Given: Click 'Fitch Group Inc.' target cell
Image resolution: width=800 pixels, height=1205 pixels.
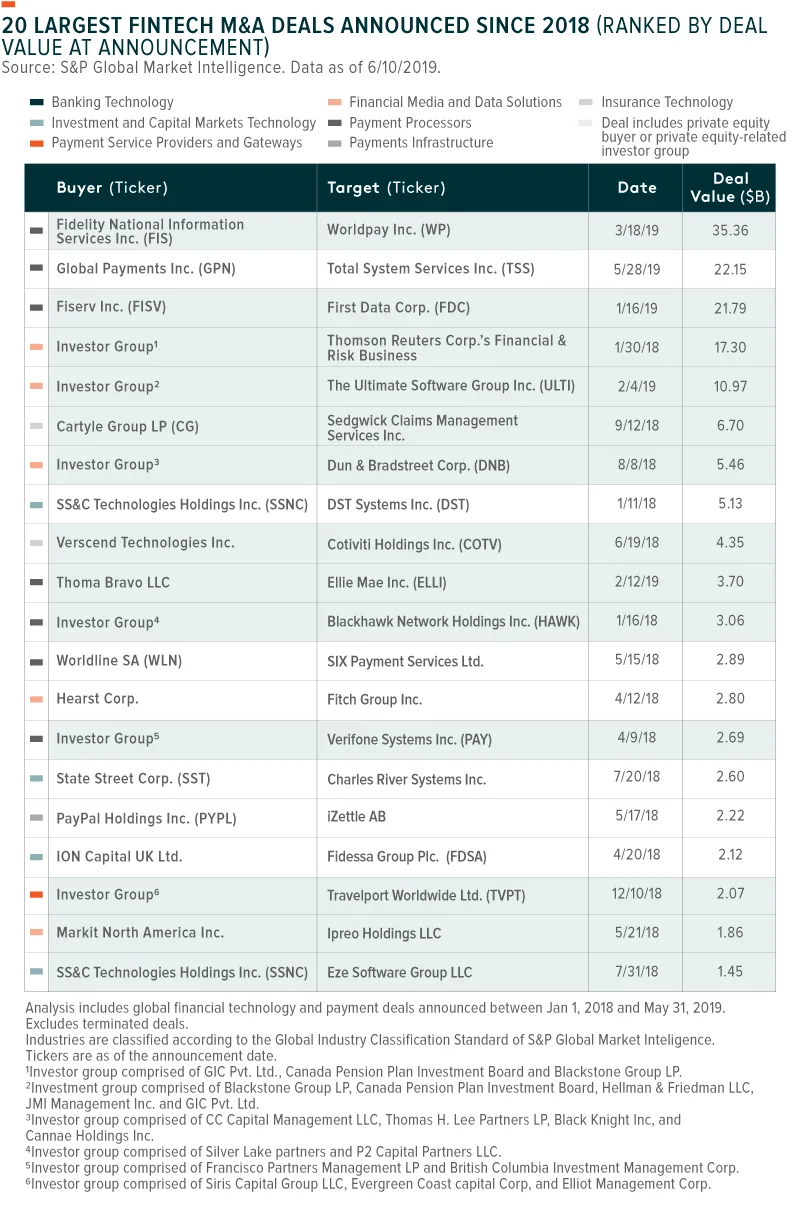Looking at the screenshot, I should click(375, 700).
